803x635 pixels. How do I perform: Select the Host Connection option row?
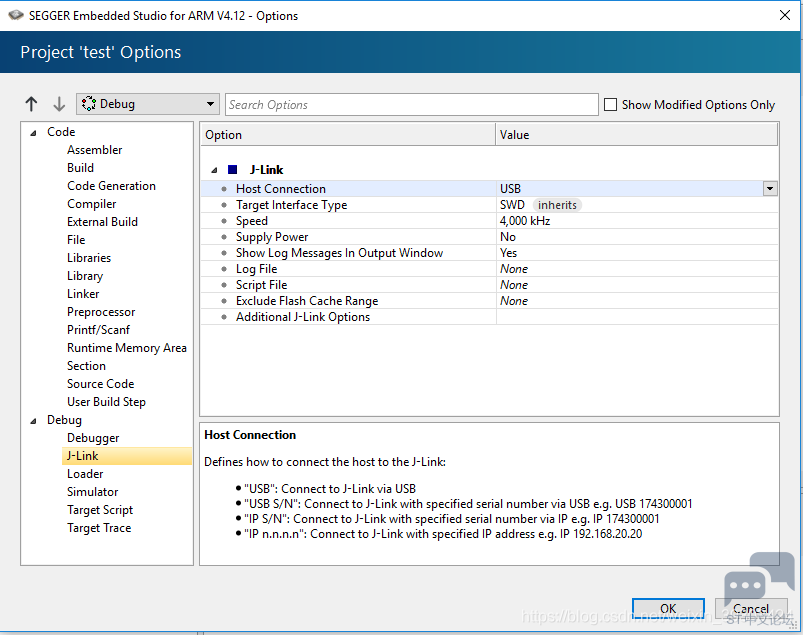(489, 188)
